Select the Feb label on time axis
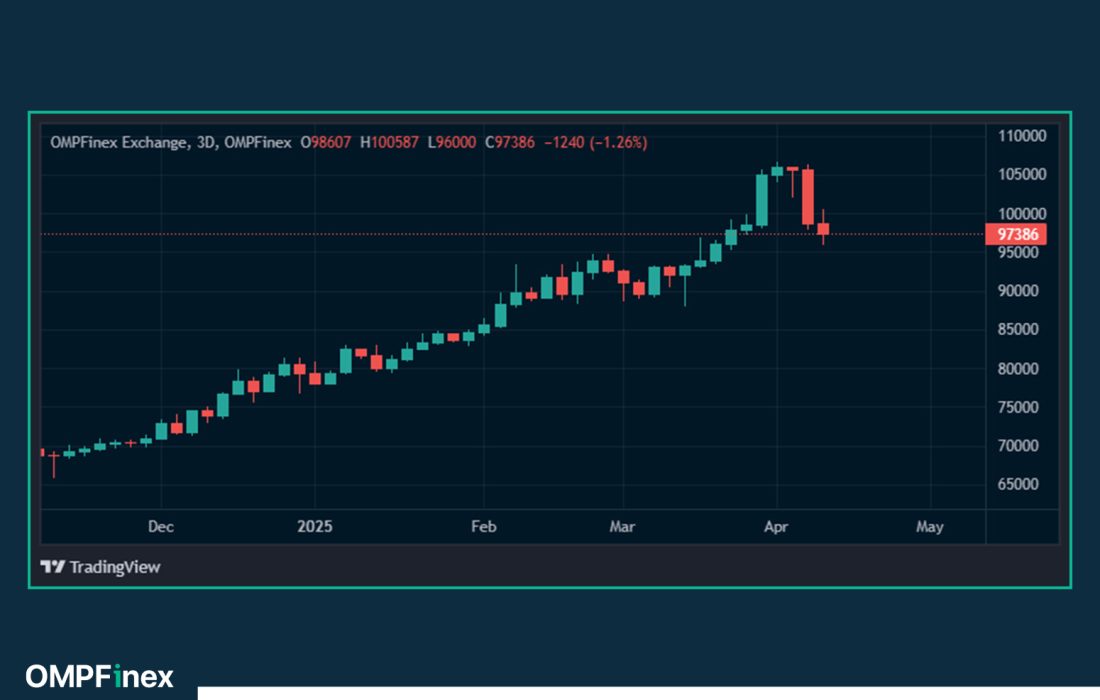 [x=483, y=527]
